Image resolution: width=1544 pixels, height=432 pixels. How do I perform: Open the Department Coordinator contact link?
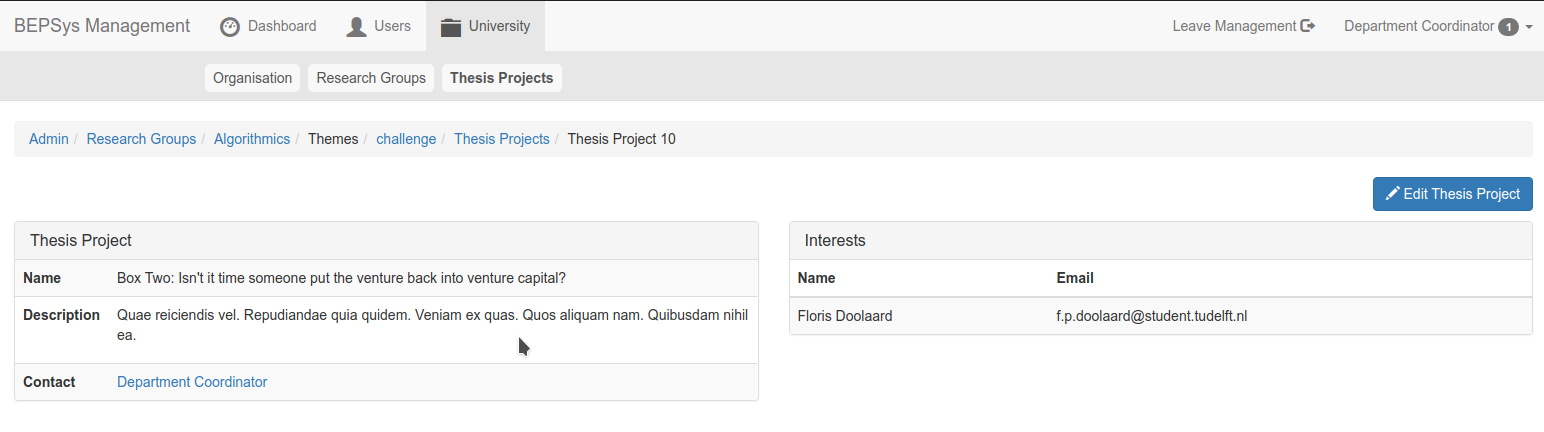pyautogui.click(x=192, y=382)
